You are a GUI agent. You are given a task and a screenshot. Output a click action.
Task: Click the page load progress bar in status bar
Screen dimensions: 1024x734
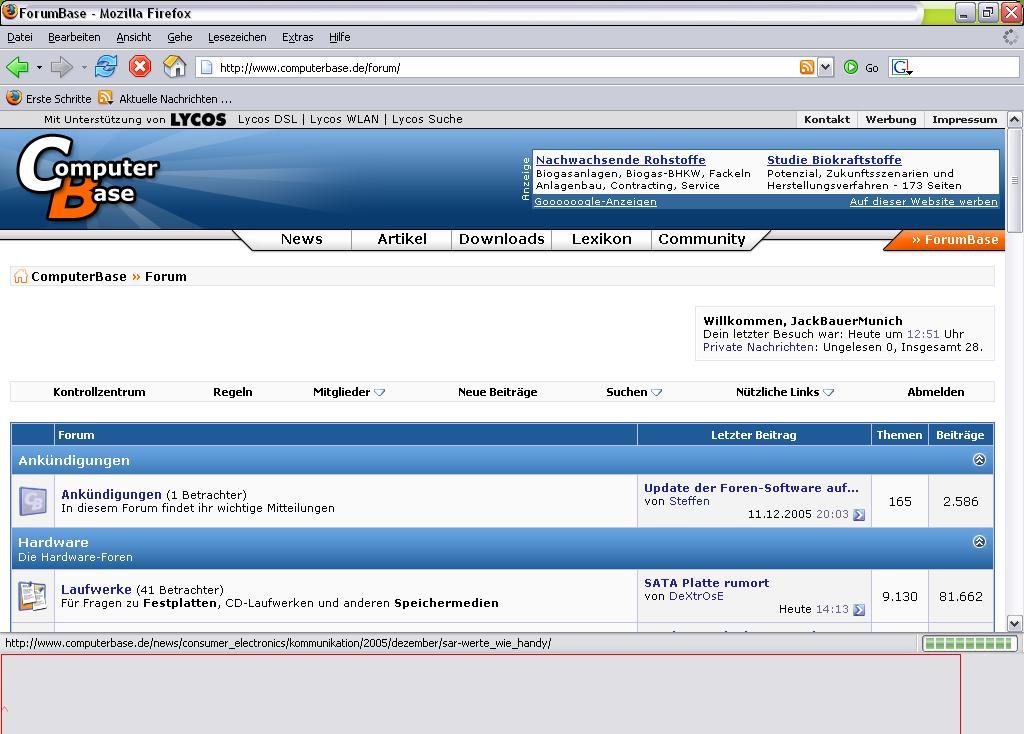(969, 644)
